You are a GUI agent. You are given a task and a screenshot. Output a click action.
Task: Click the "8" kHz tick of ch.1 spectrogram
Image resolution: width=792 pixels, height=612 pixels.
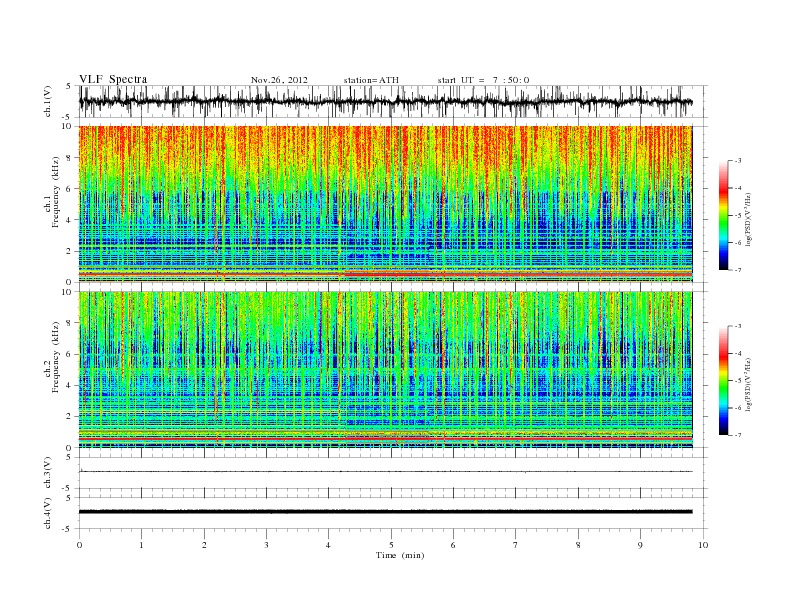coord(70,158)
